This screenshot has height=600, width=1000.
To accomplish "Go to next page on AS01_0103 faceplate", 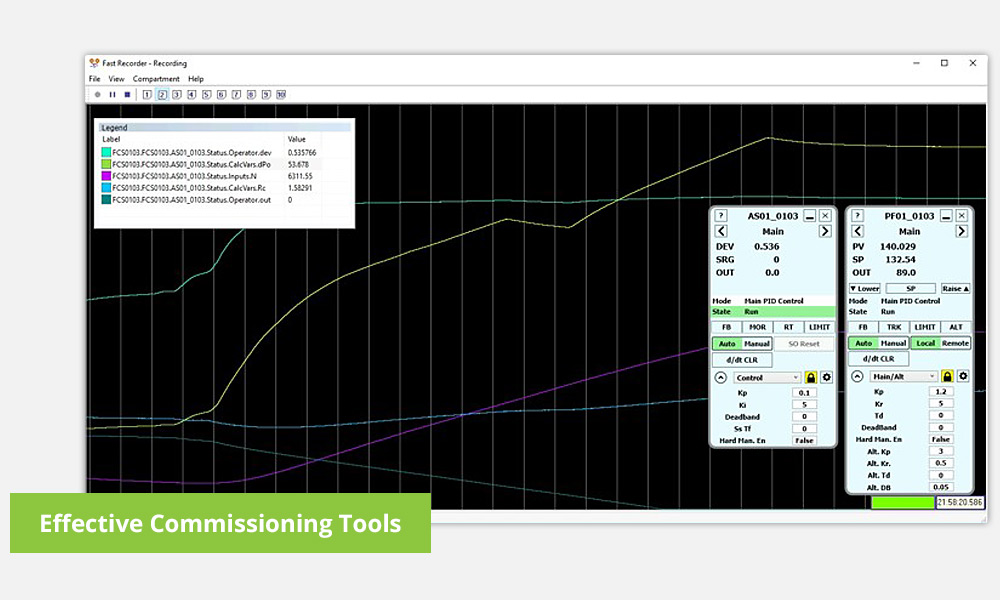I will click(825, 231).
